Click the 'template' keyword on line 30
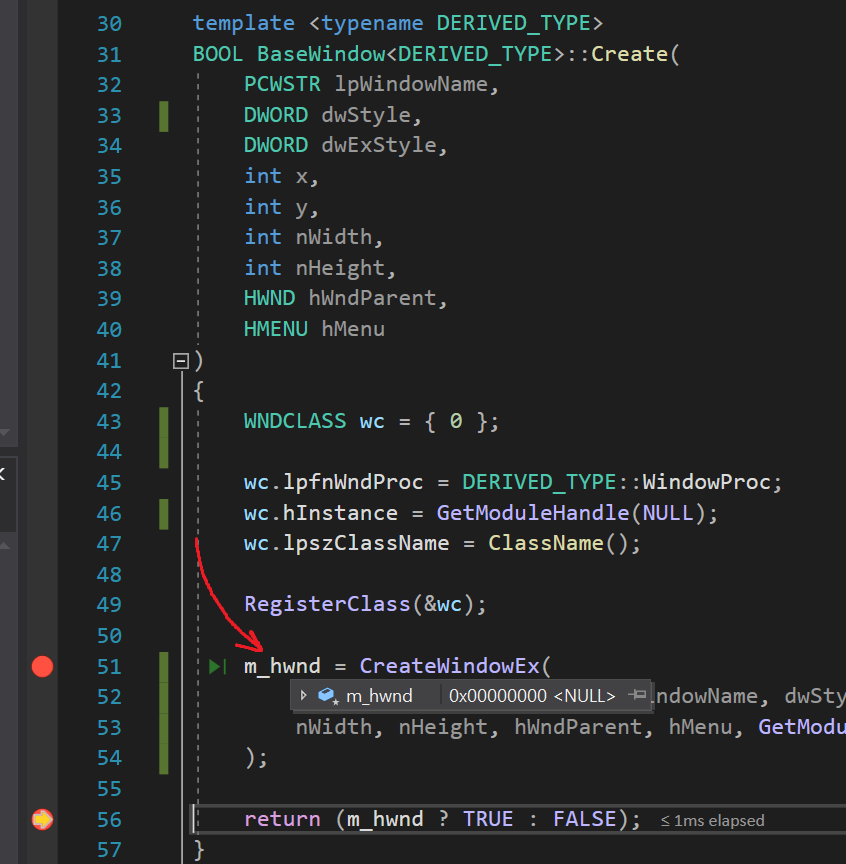This screenshot has height=864, width=846. pyautogui.click(x=244, y=23)
